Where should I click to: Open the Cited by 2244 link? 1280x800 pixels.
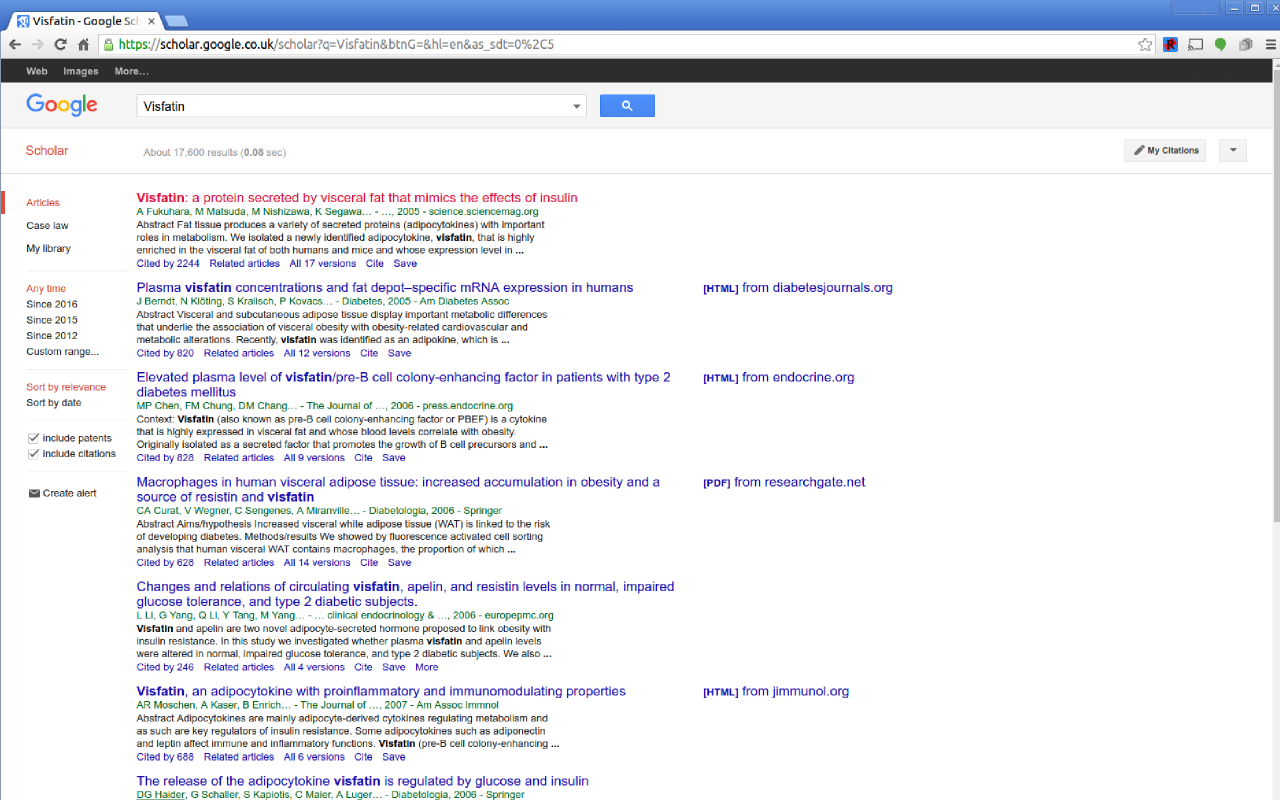[x=168, y=264]
